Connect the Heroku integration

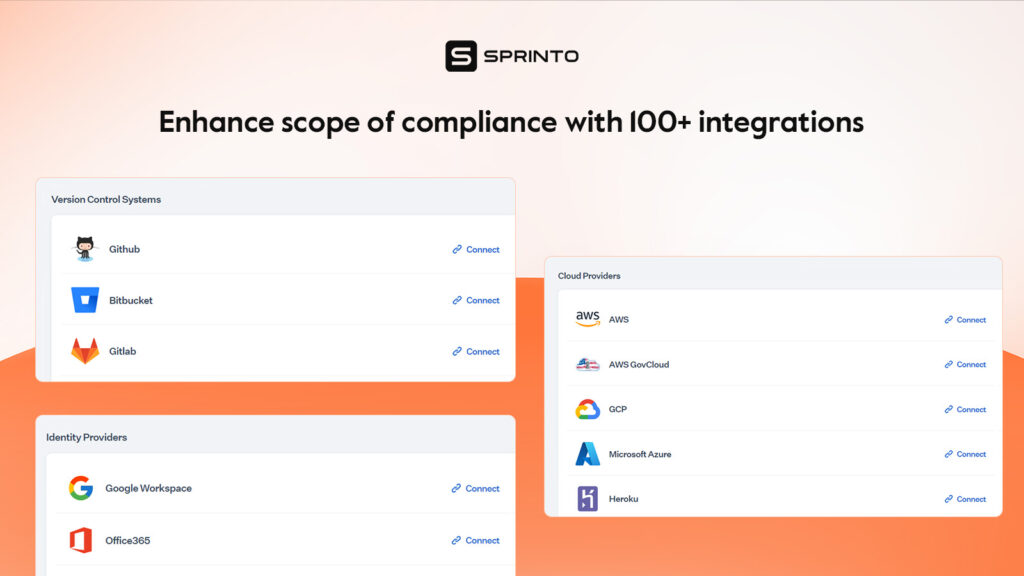(x=965, y=499)
